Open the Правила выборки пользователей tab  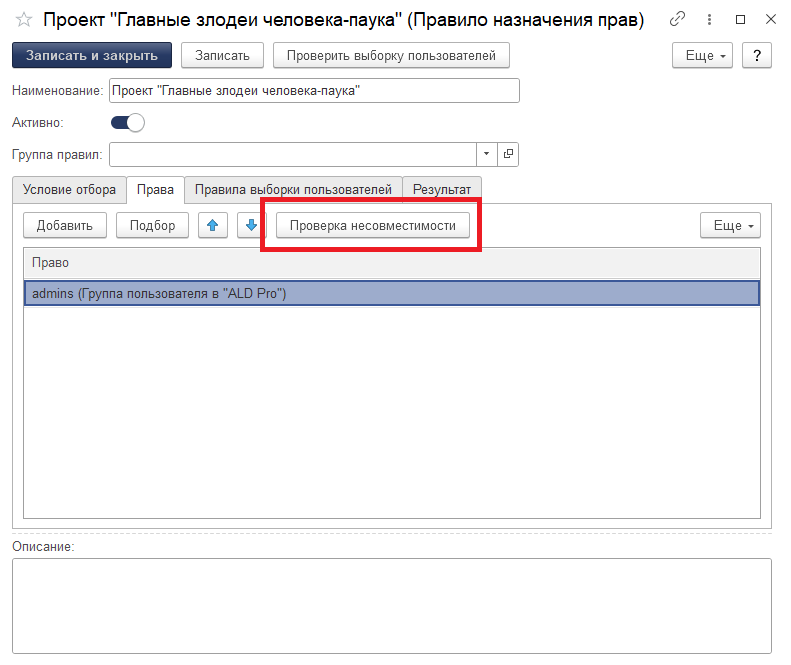tap(293, 190)
